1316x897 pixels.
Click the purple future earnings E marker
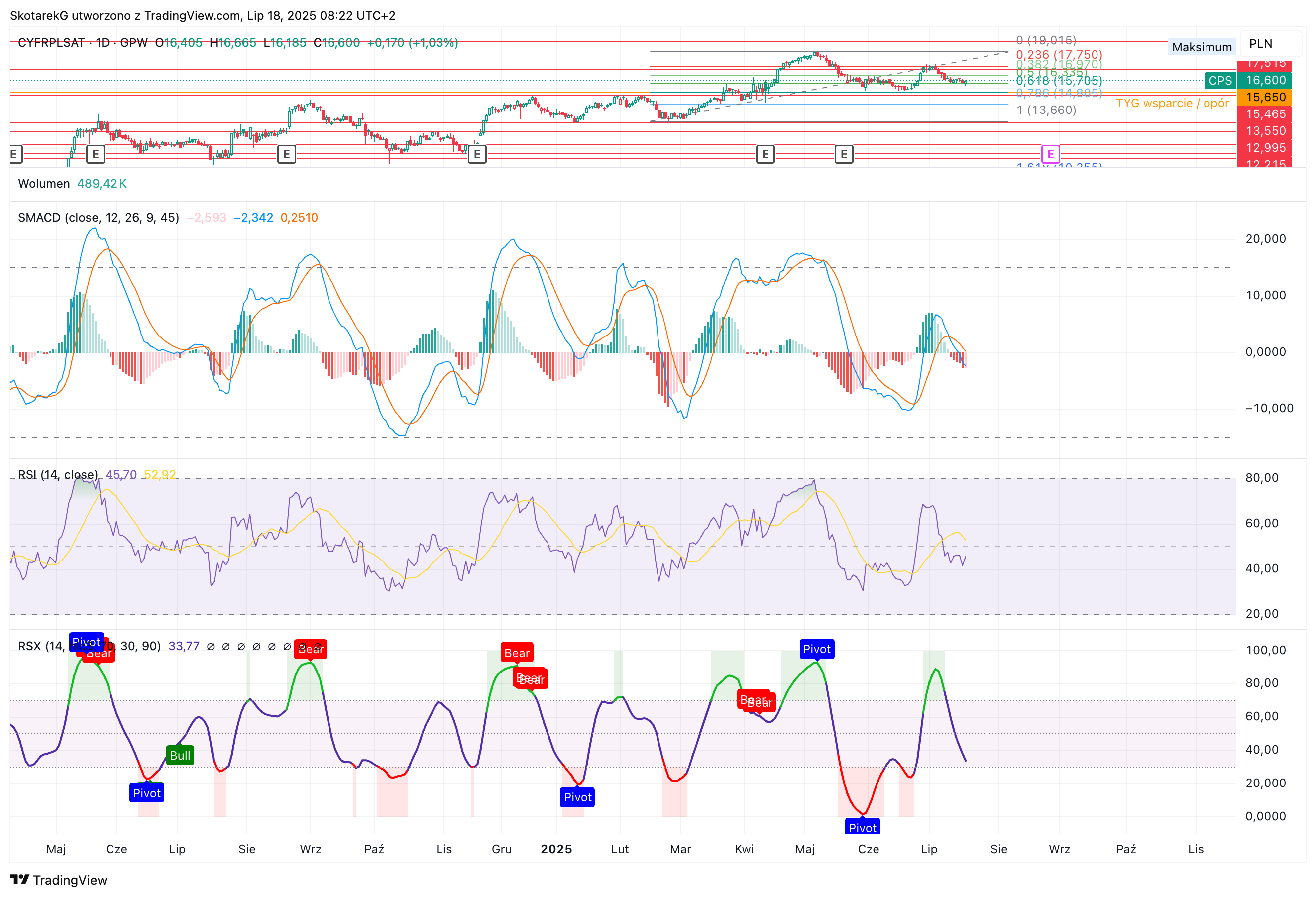[1050, 153]
